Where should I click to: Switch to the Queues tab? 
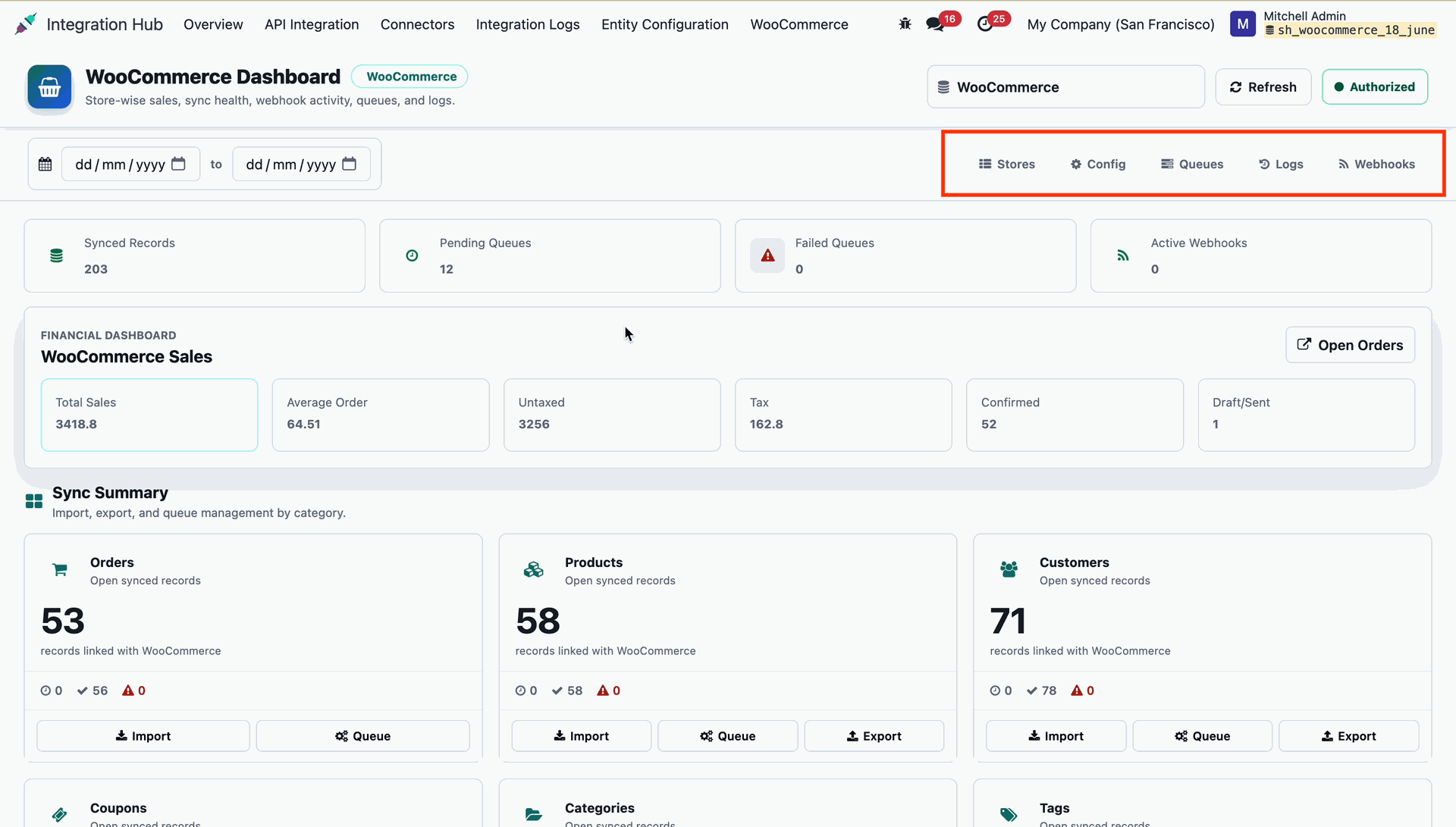(x=1192, y=164)
